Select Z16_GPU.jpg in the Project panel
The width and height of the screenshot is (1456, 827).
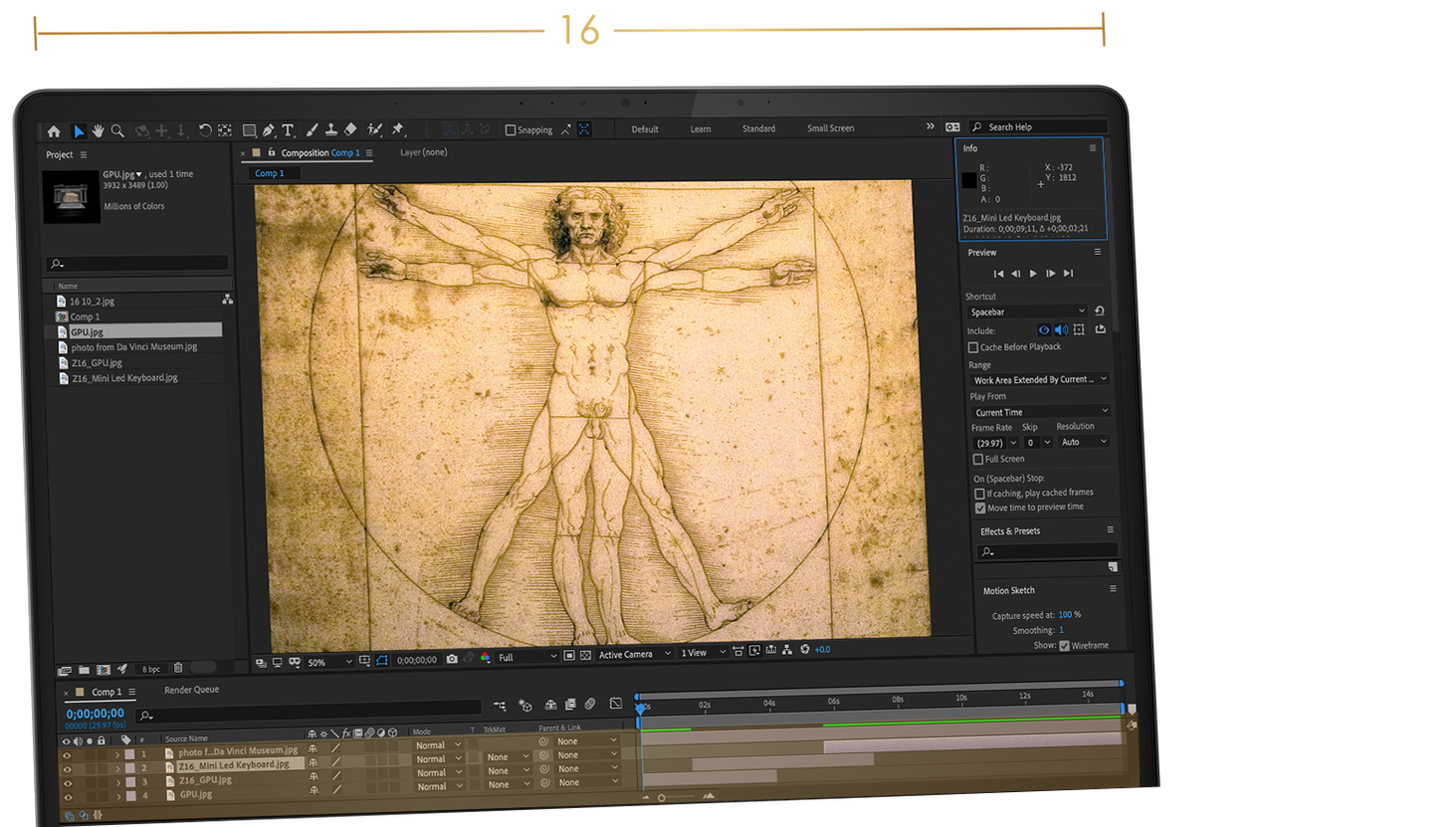[97, 363]
